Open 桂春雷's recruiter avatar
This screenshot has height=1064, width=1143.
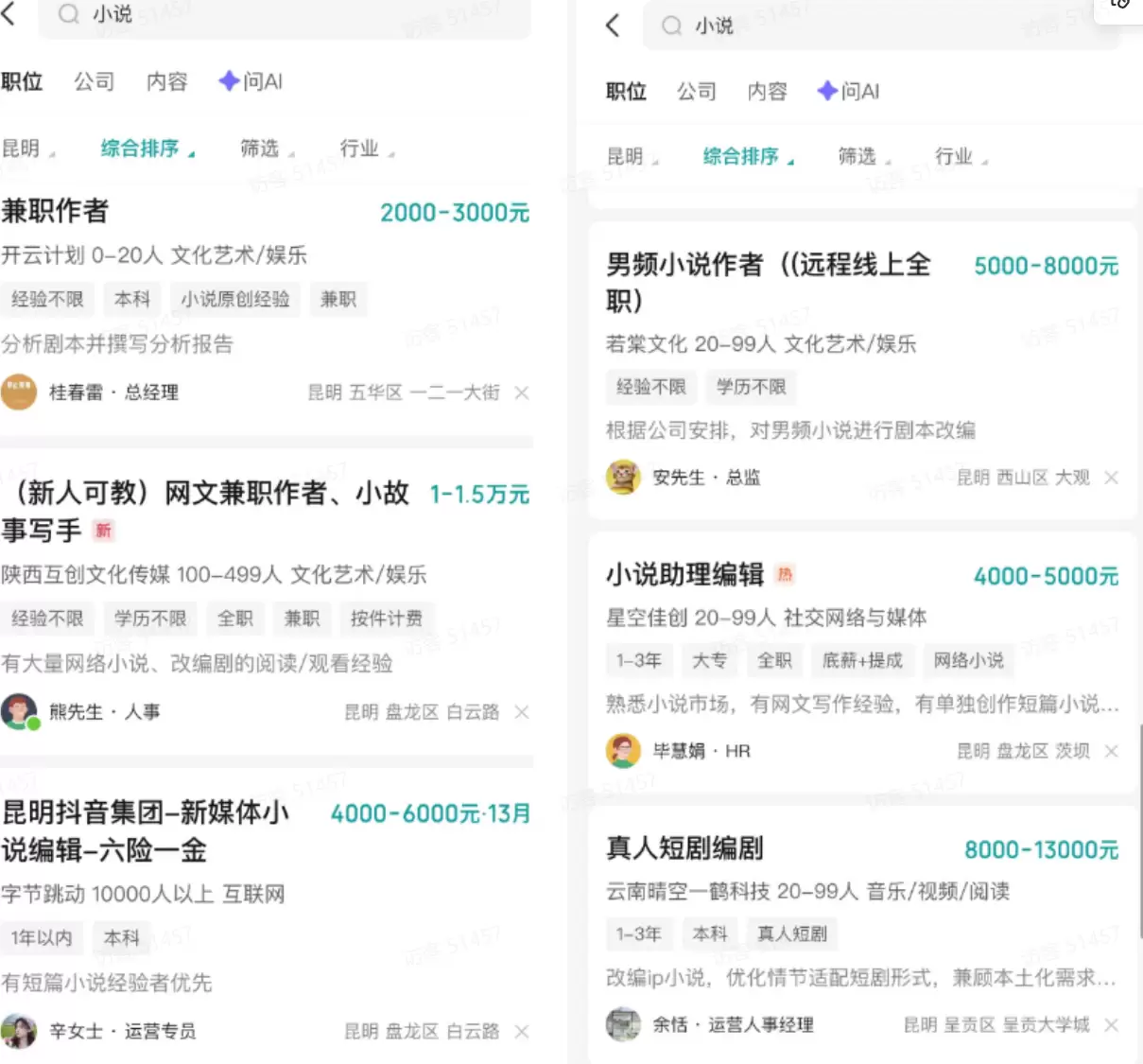(19, 392)
